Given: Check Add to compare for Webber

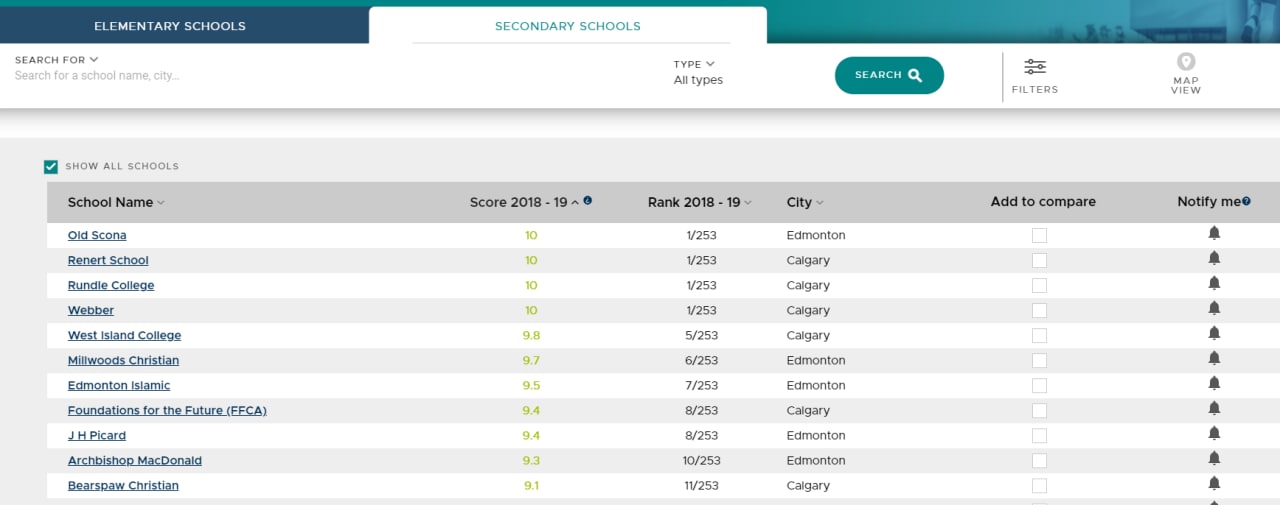Looking at the screenshot, I should [1039, 310].
